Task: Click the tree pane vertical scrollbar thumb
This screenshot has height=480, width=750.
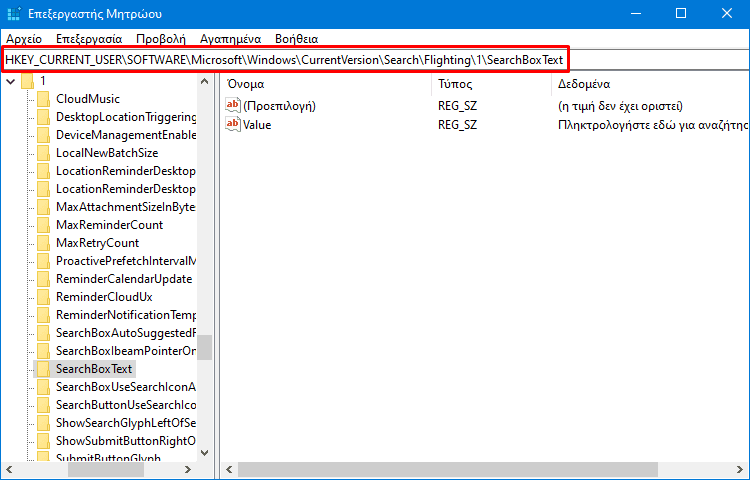Action: point(205,347)
